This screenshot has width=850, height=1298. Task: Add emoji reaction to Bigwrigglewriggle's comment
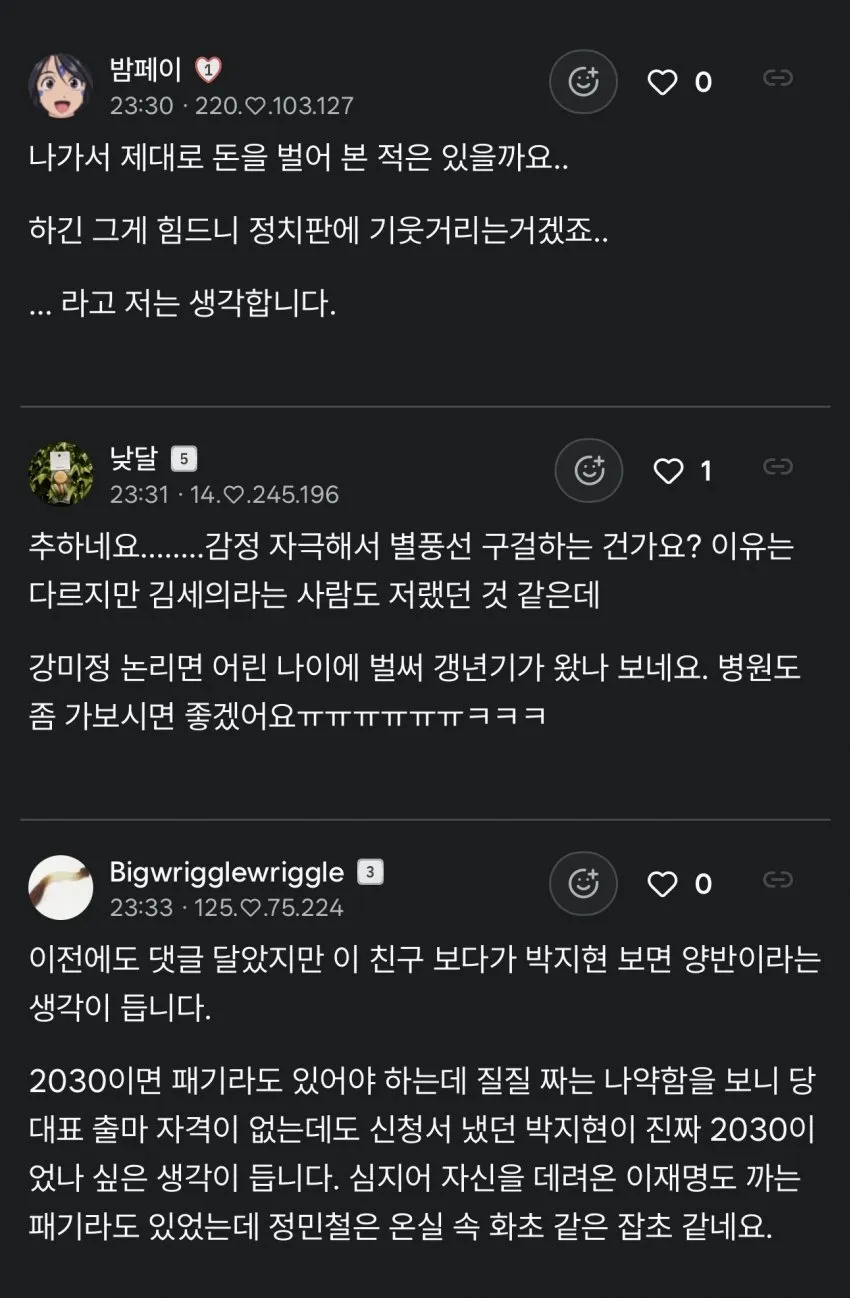point(583,883)
